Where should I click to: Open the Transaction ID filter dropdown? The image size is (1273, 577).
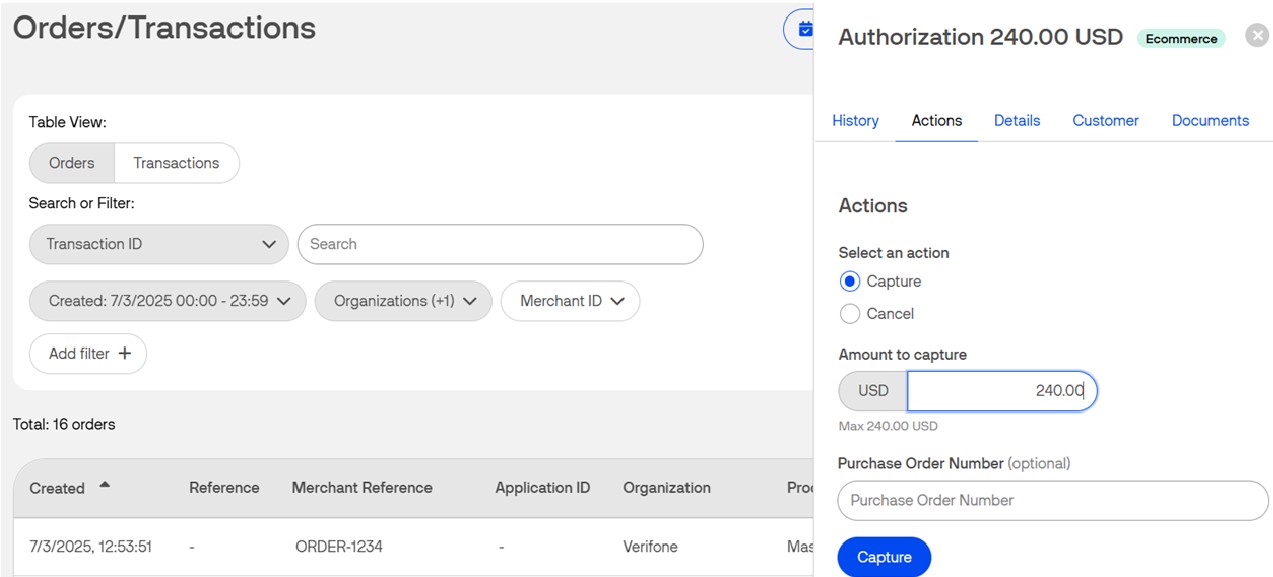point(159,244)
